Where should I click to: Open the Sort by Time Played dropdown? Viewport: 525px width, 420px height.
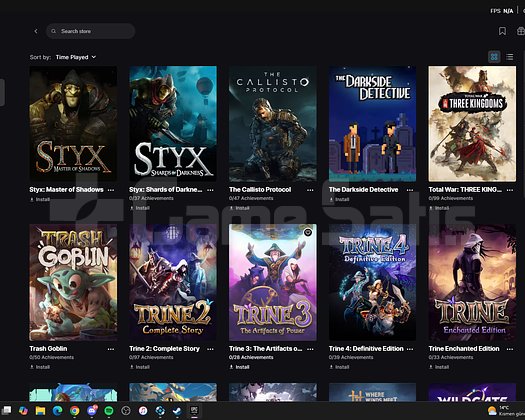pyautogui.click(x=76, y=57)
